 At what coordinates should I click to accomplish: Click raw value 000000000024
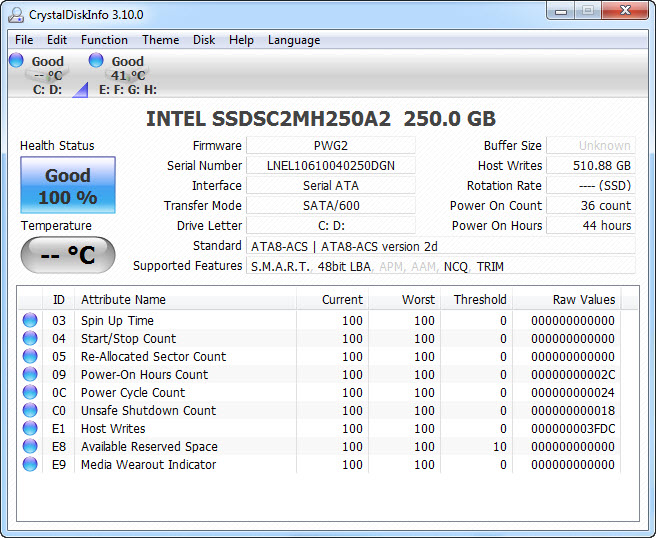tap(573, 392)
